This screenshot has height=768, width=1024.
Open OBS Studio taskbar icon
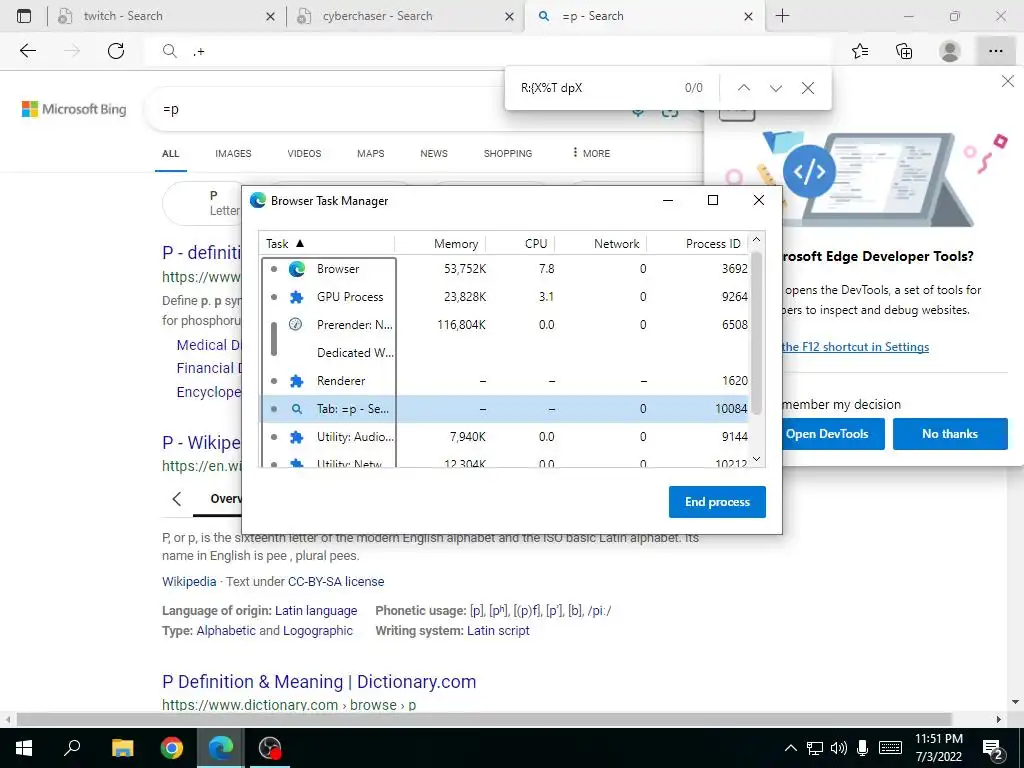270,748
